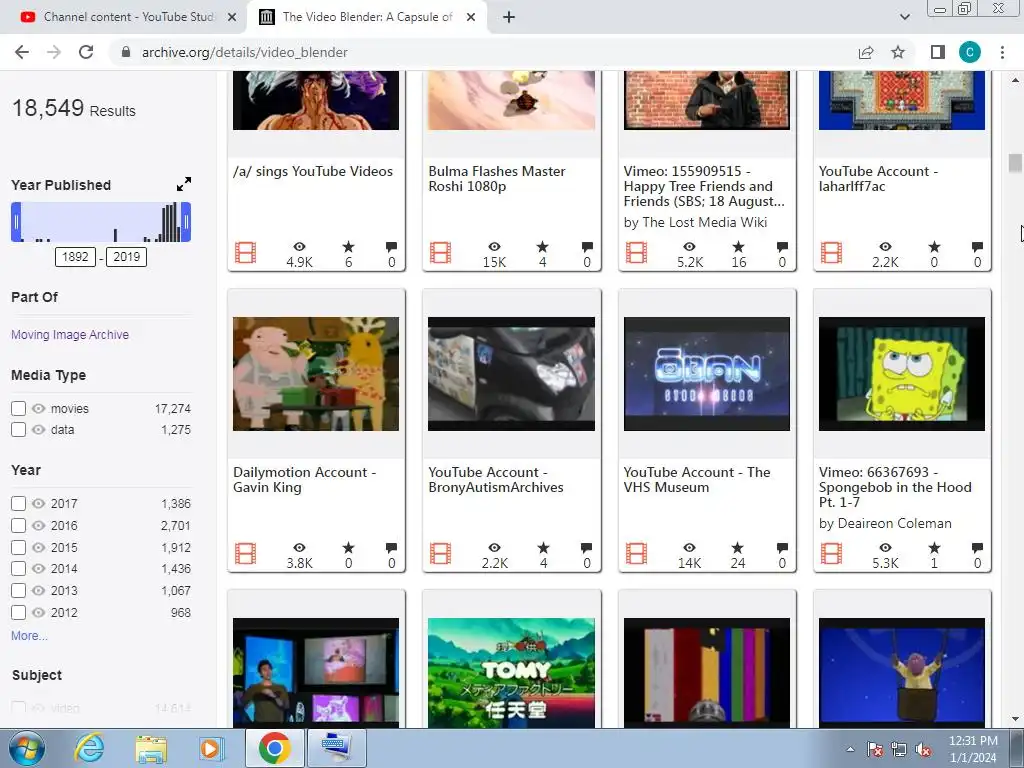
Task: Expand More... year filter options
Action: (x=29, y=635)
